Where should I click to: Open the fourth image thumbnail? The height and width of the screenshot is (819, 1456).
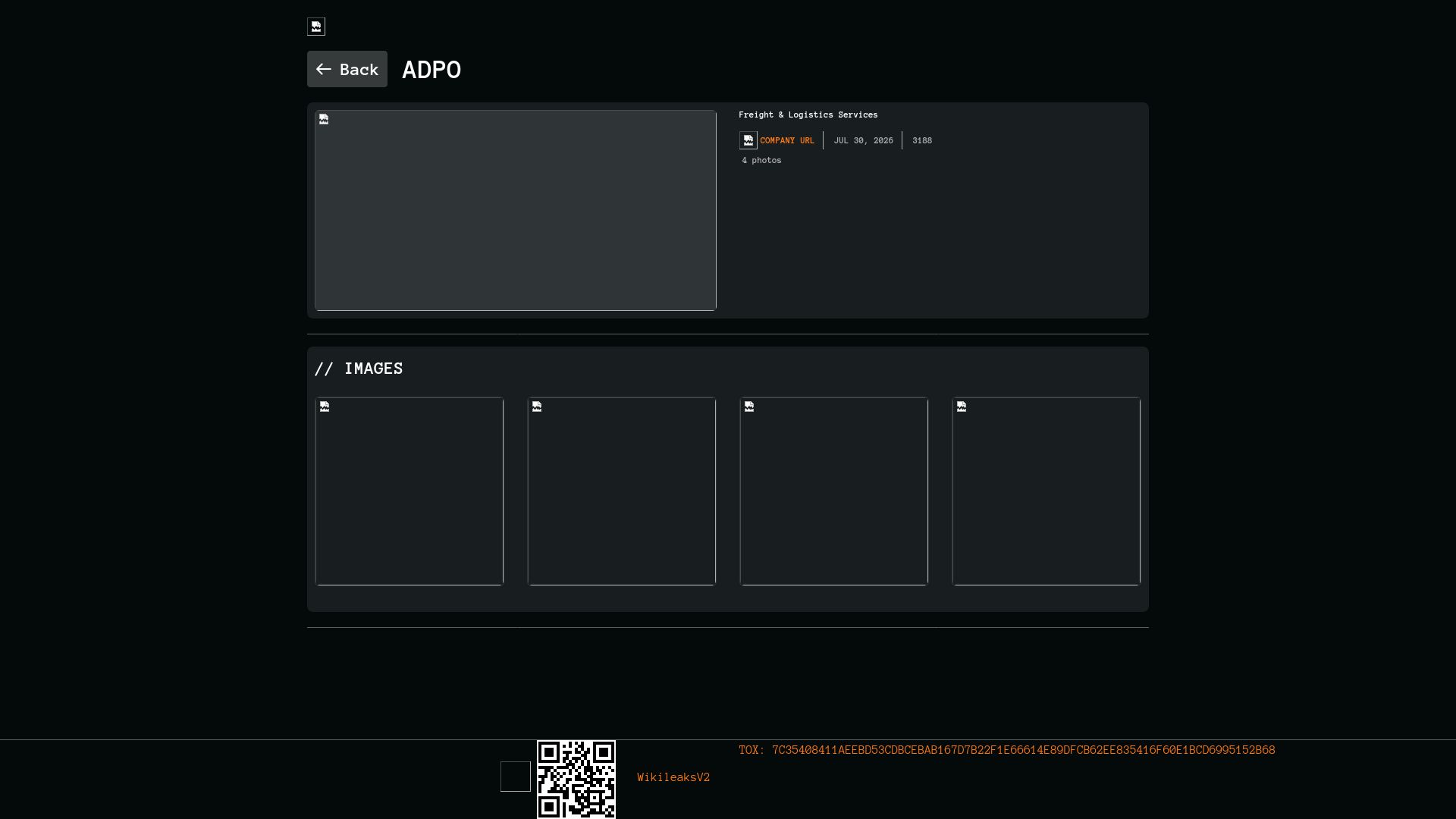[1046, 491]
